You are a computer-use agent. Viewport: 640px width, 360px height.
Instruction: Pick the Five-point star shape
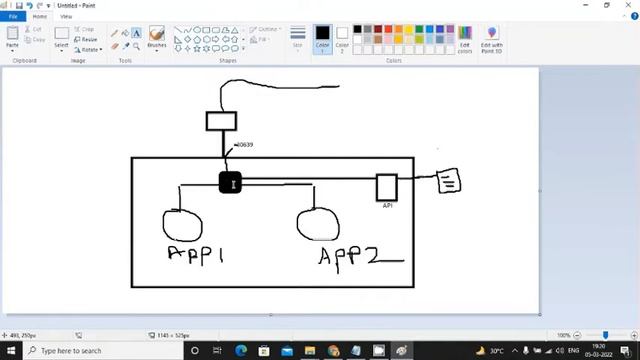[197, 49]
